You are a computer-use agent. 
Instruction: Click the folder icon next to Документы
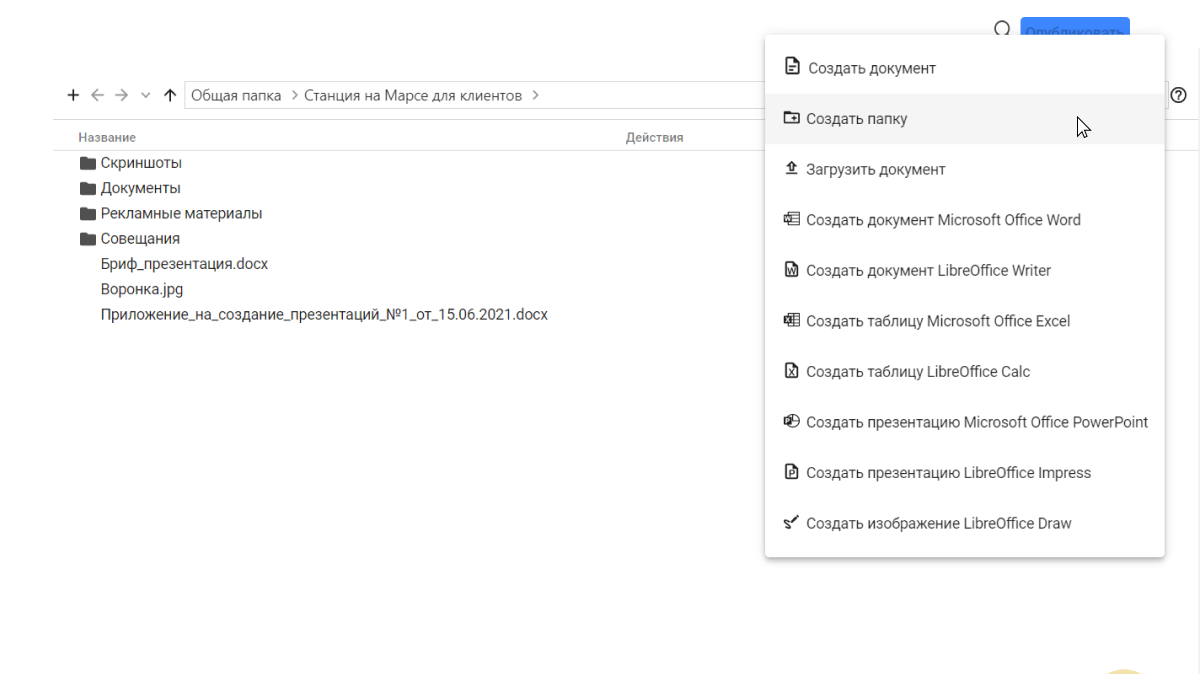pos(88,188)
